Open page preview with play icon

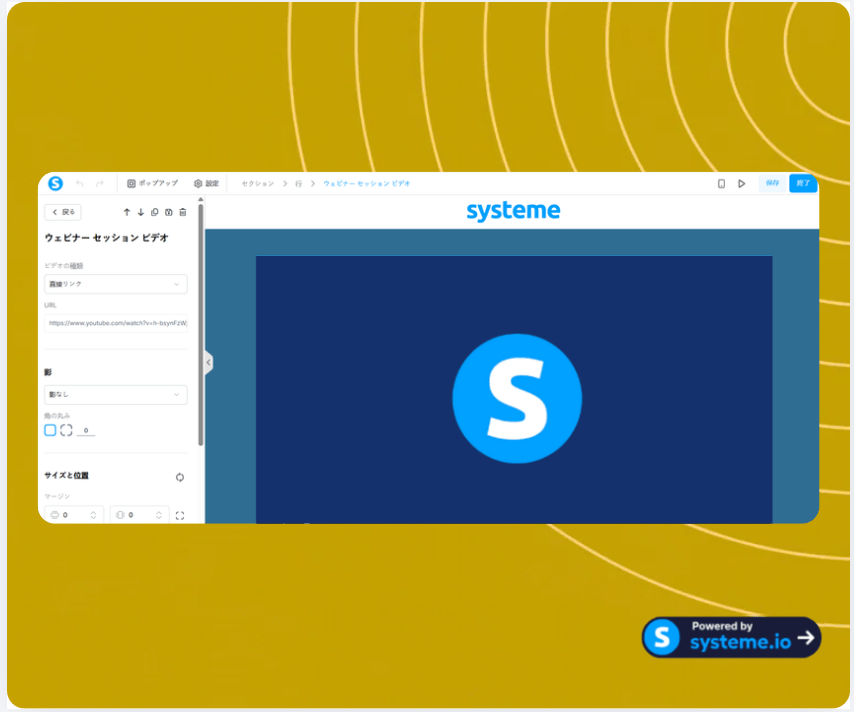(x=741, y=184)
